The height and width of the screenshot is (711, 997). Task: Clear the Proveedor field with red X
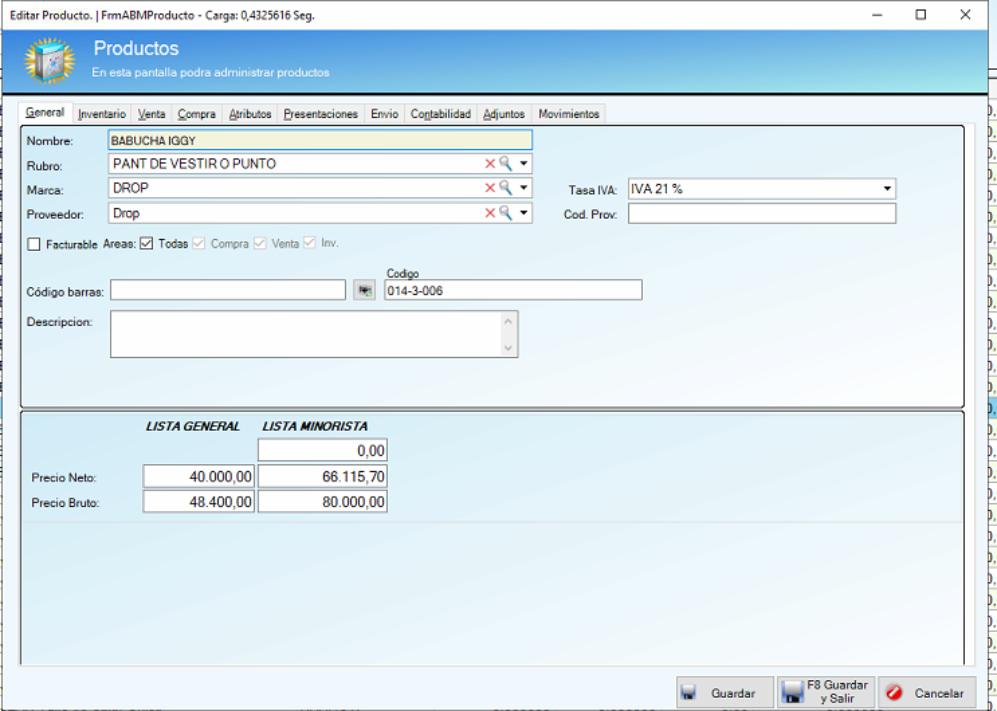[490, 213]
